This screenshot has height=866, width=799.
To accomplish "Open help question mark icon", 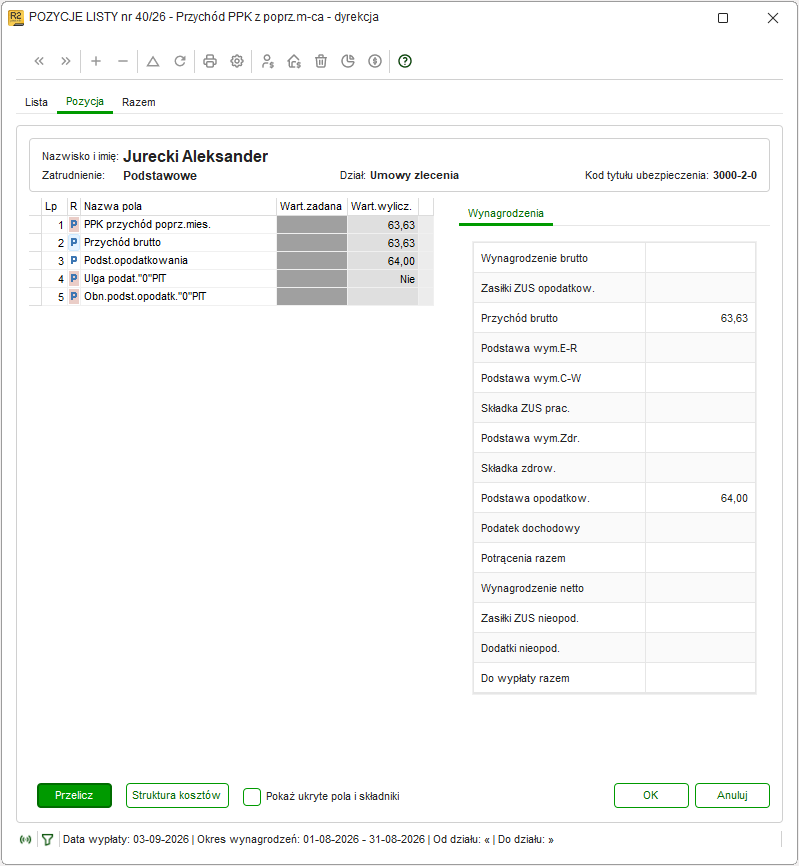I will click(405, 61).
